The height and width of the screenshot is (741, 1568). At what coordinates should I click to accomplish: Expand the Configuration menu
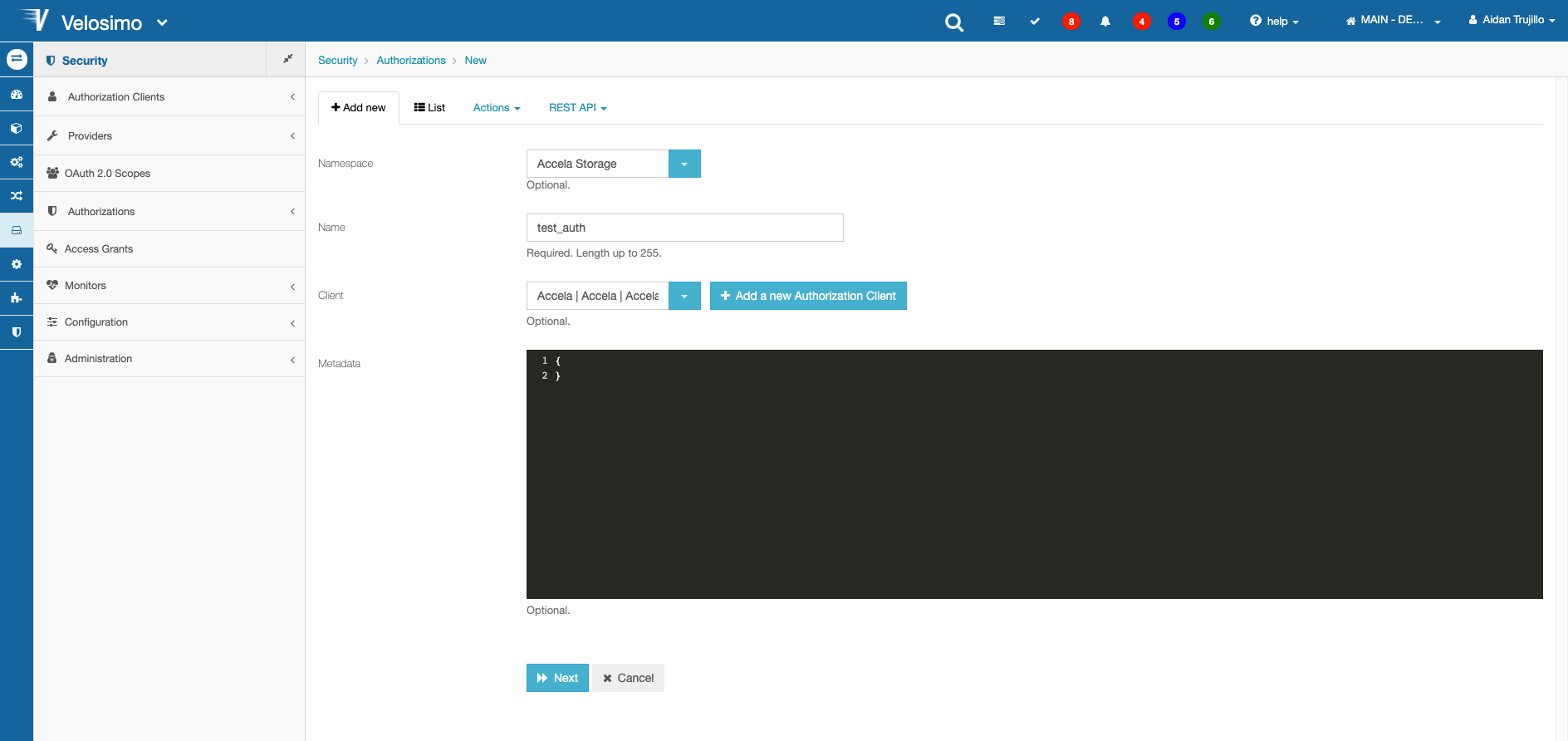coord(169,322)
